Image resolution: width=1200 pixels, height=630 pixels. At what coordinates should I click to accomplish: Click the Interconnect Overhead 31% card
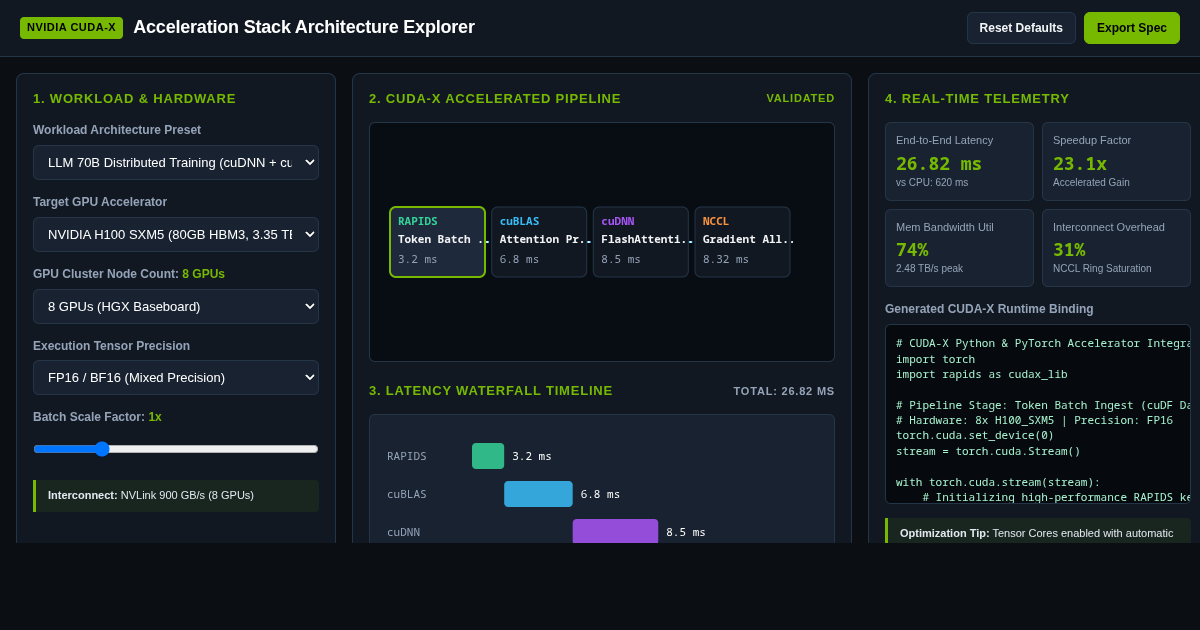point(1116,248)
